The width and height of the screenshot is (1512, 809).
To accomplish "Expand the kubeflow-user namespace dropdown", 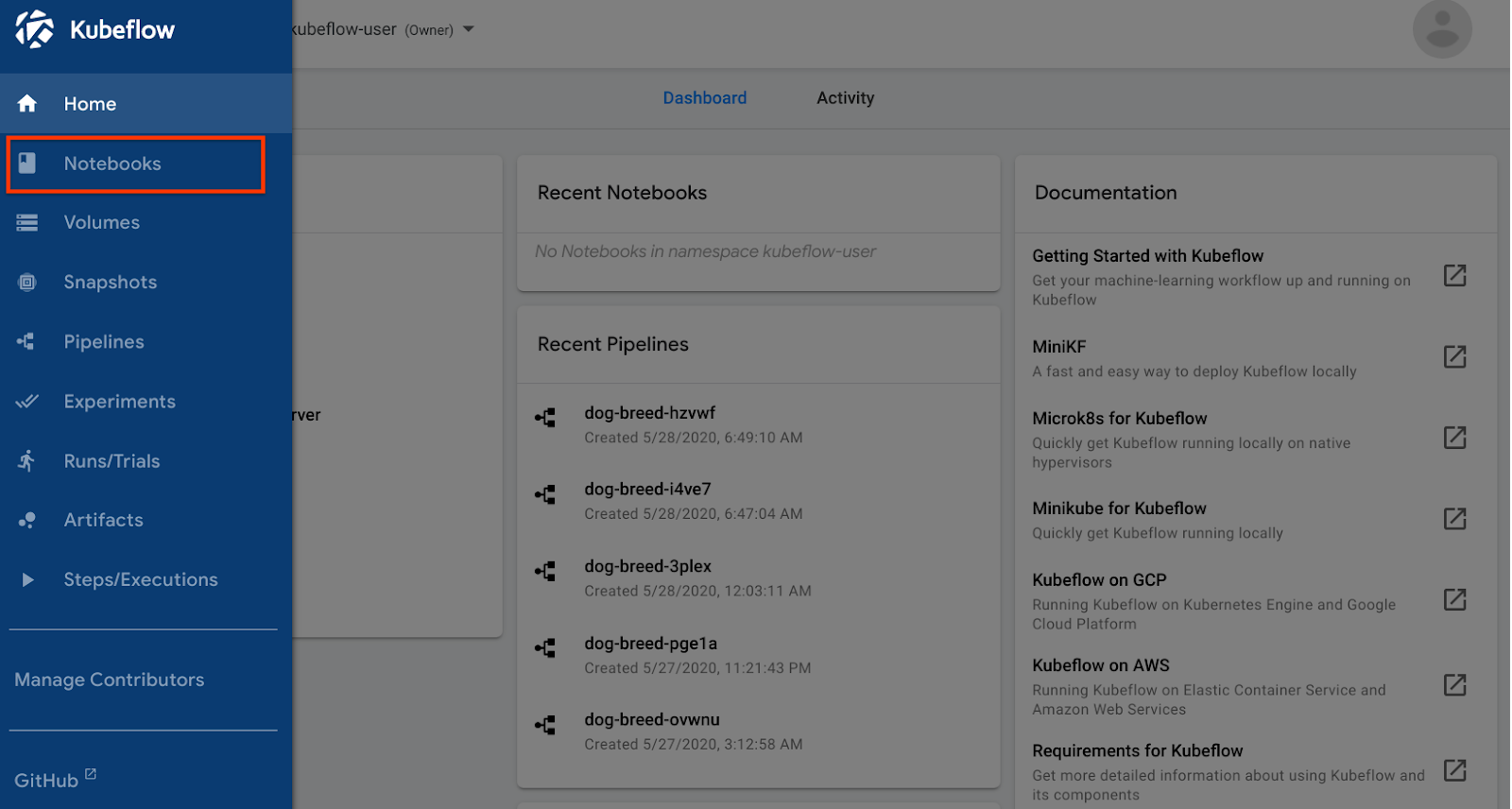I will [468, 29].
